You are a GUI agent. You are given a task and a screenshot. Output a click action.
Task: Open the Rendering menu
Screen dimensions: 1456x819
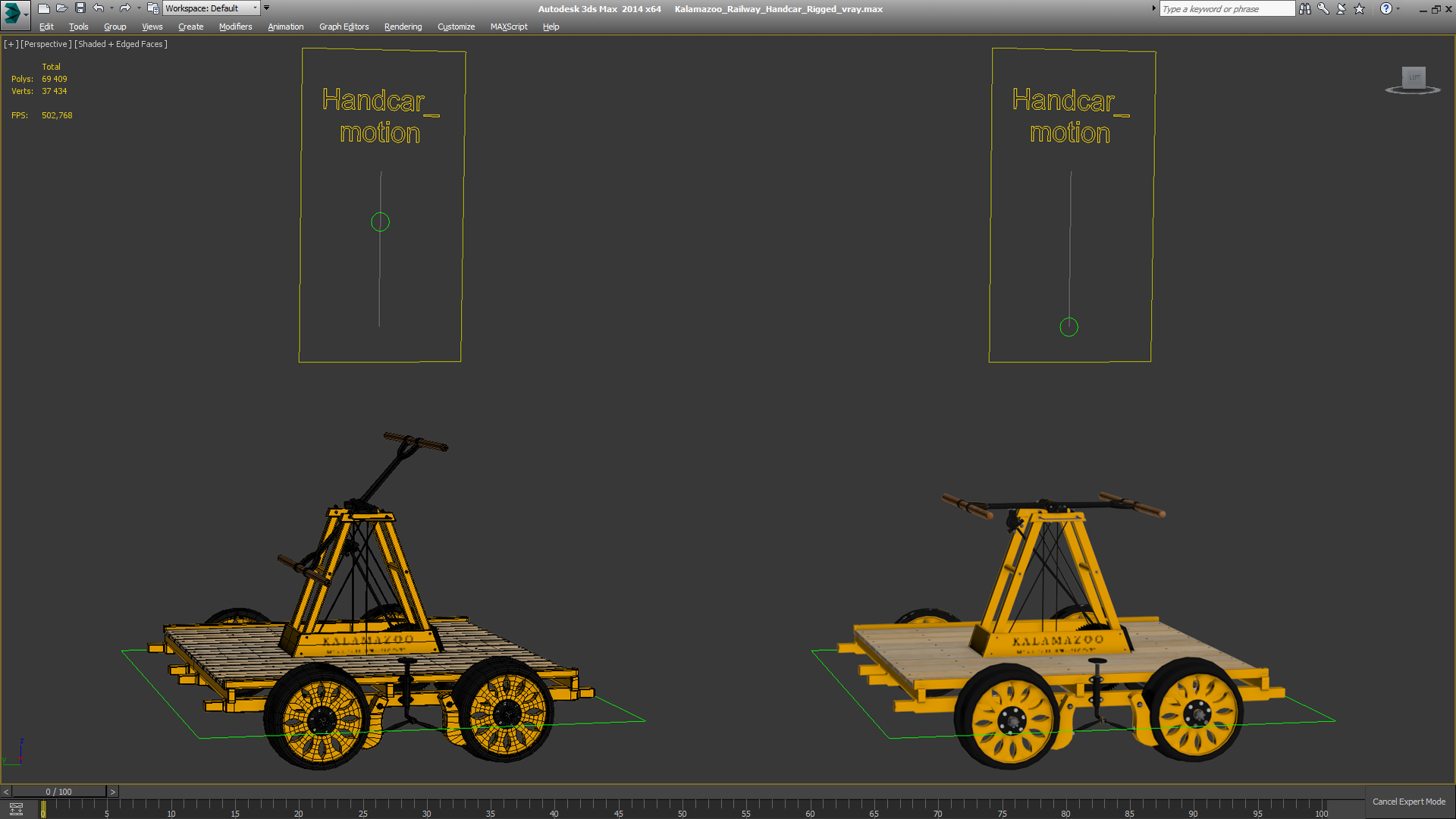403,27
